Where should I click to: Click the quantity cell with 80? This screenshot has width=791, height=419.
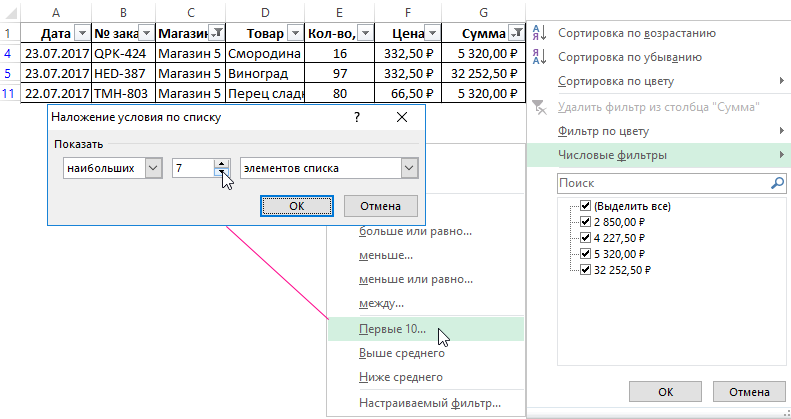(340, 93)
